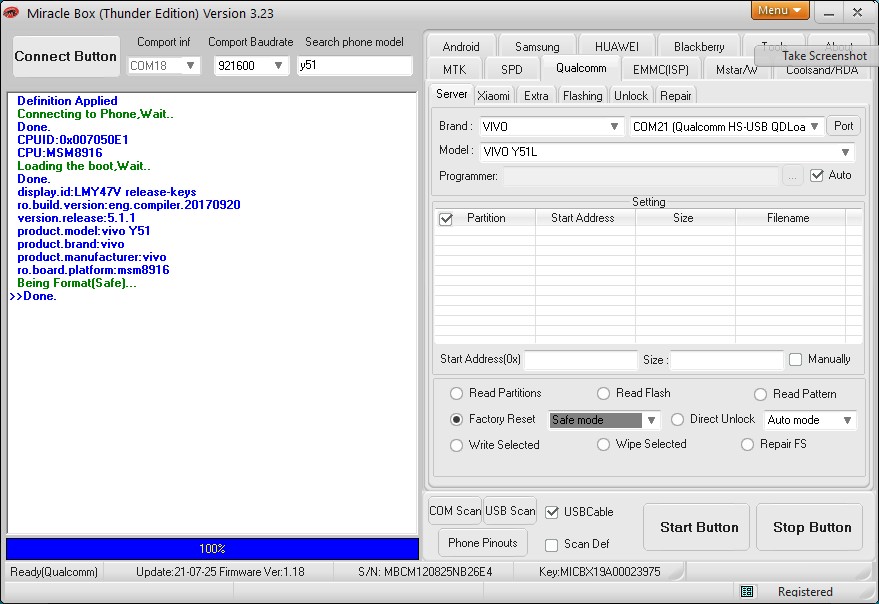Select the Read Partitions radio button
This screenshot has width=879, height=604.
coord(456,394)
